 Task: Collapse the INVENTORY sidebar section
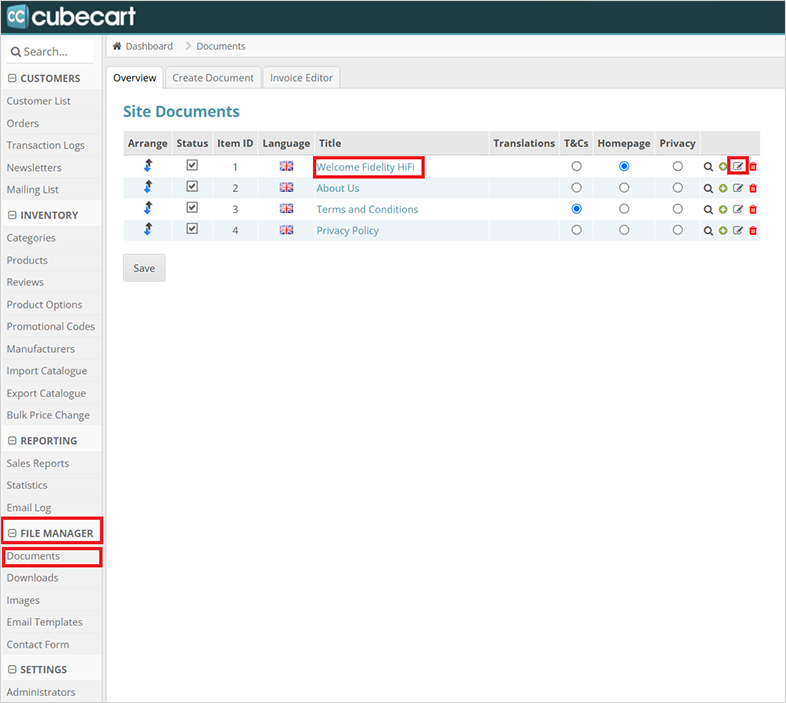point(13,215)
